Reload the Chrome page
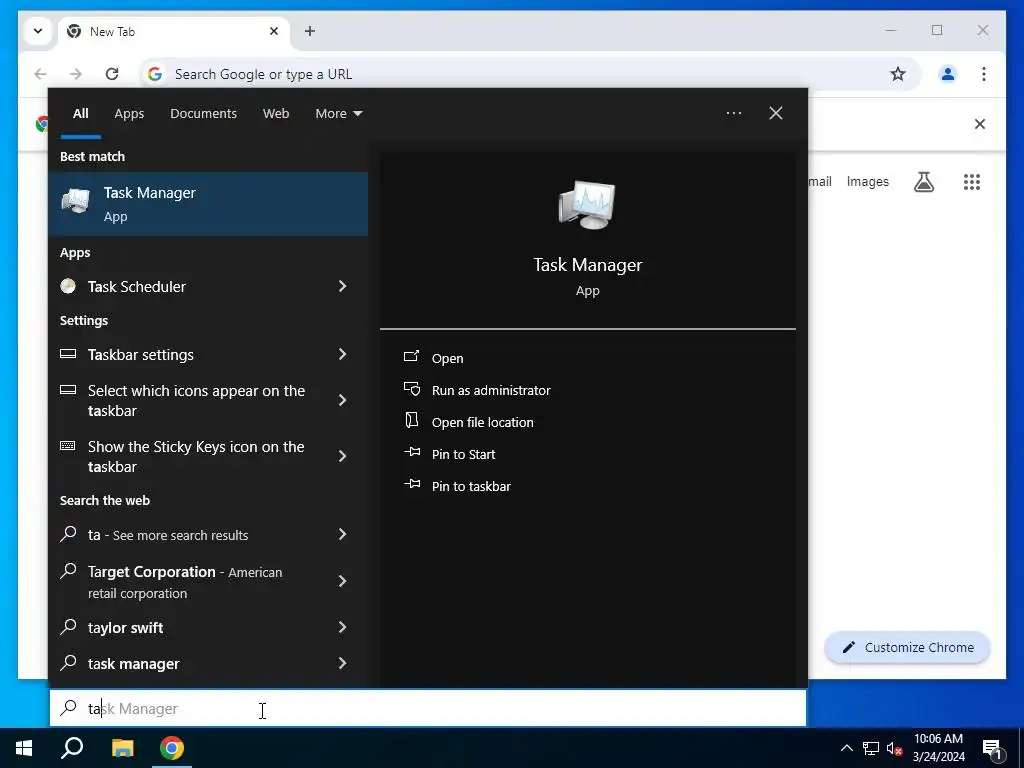The height and width of the screenshot is (768, 1024). (112, 74)
